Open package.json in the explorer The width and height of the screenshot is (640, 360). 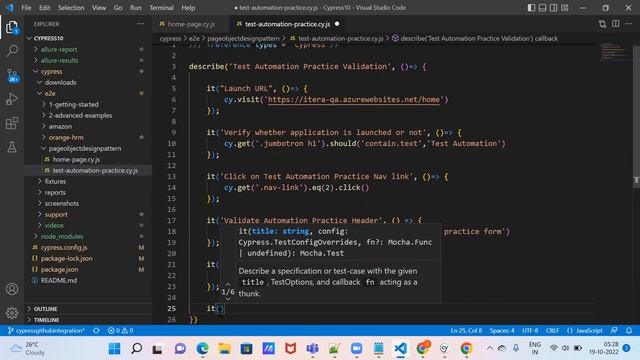[x=88, y=269]
